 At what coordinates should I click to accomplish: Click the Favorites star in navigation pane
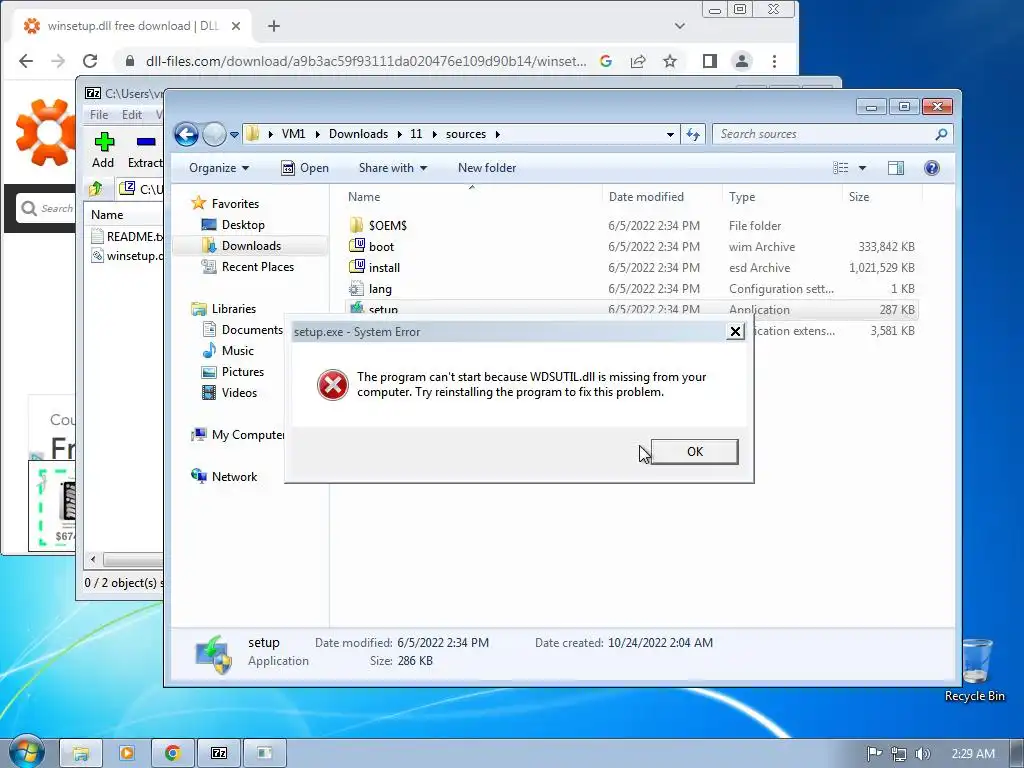(199, 203)
